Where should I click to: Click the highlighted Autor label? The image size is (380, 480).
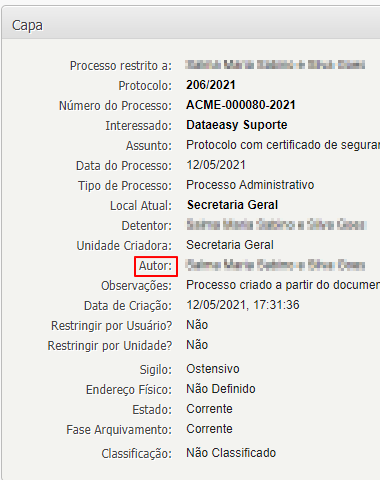point(156,266)
